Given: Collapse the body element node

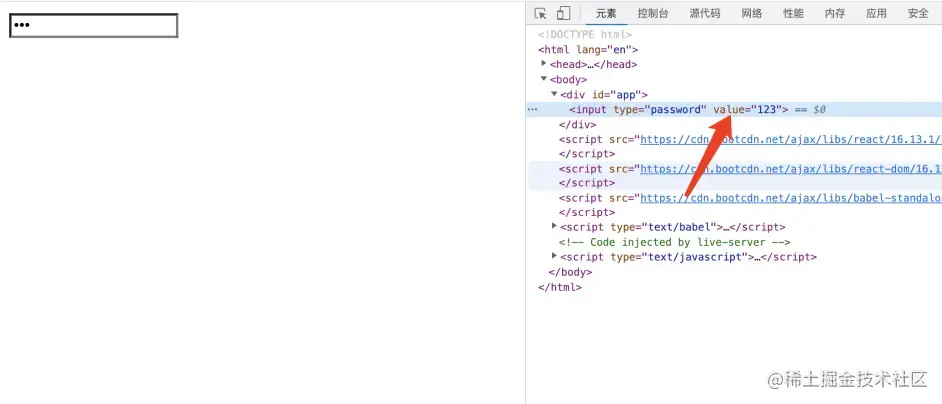Looking at the screenshot, I should pos(544,78).
